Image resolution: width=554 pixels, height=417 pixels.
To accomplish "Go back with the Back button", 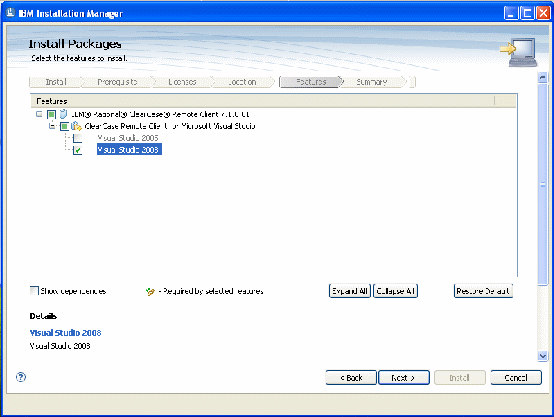I will 351,378.
